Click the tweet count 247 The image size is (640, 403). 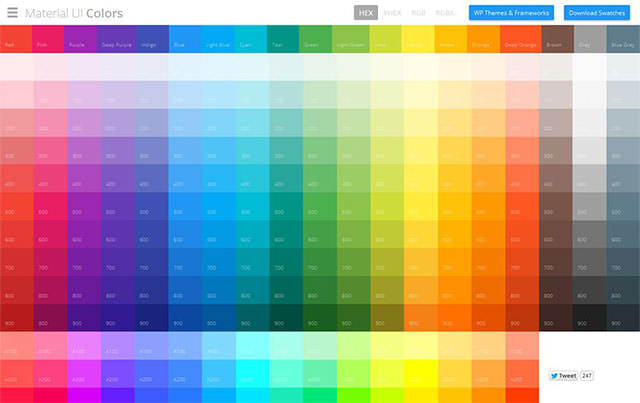coord(587,376)
